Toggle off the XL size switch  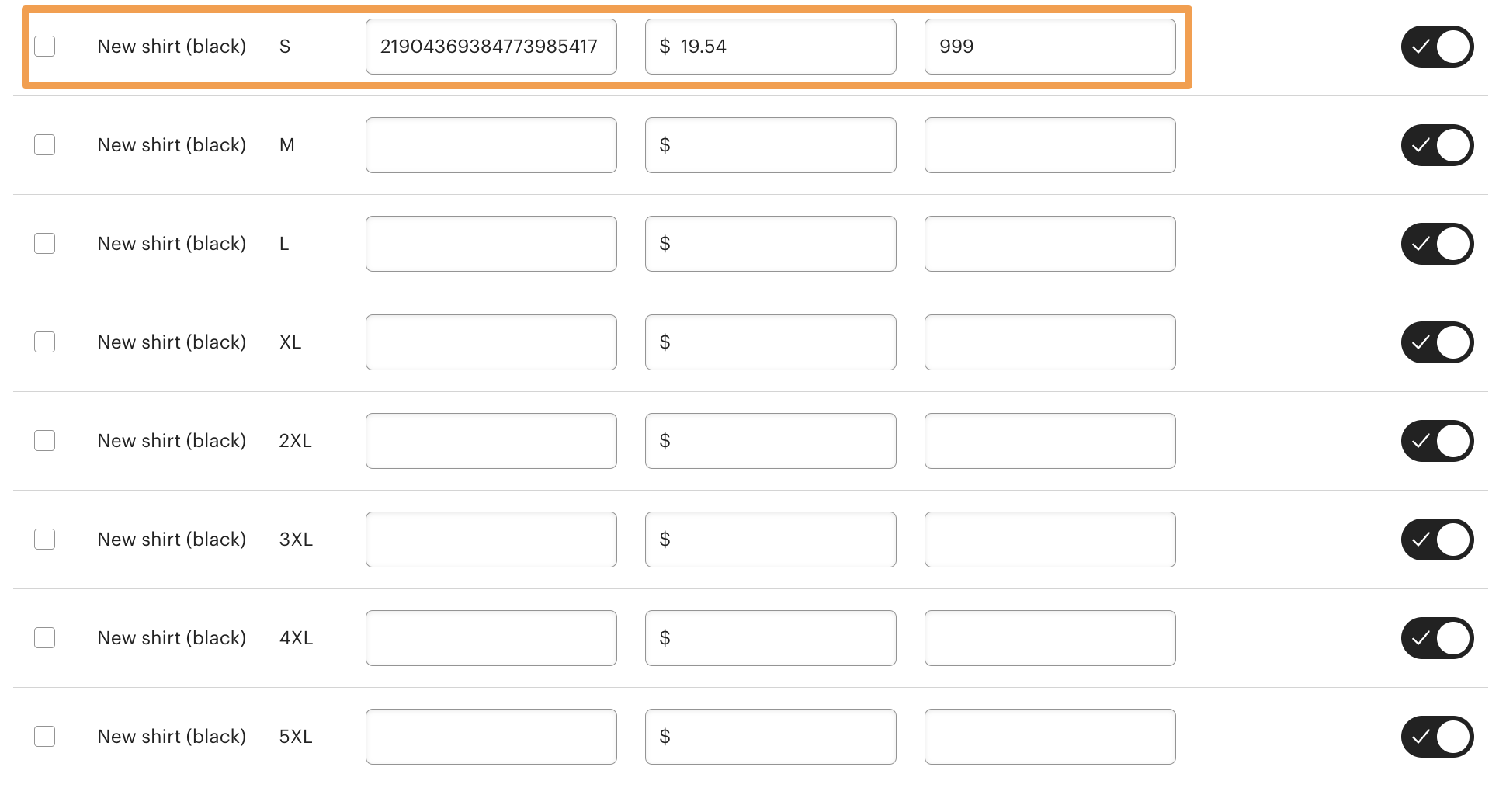coord(1437,342)
